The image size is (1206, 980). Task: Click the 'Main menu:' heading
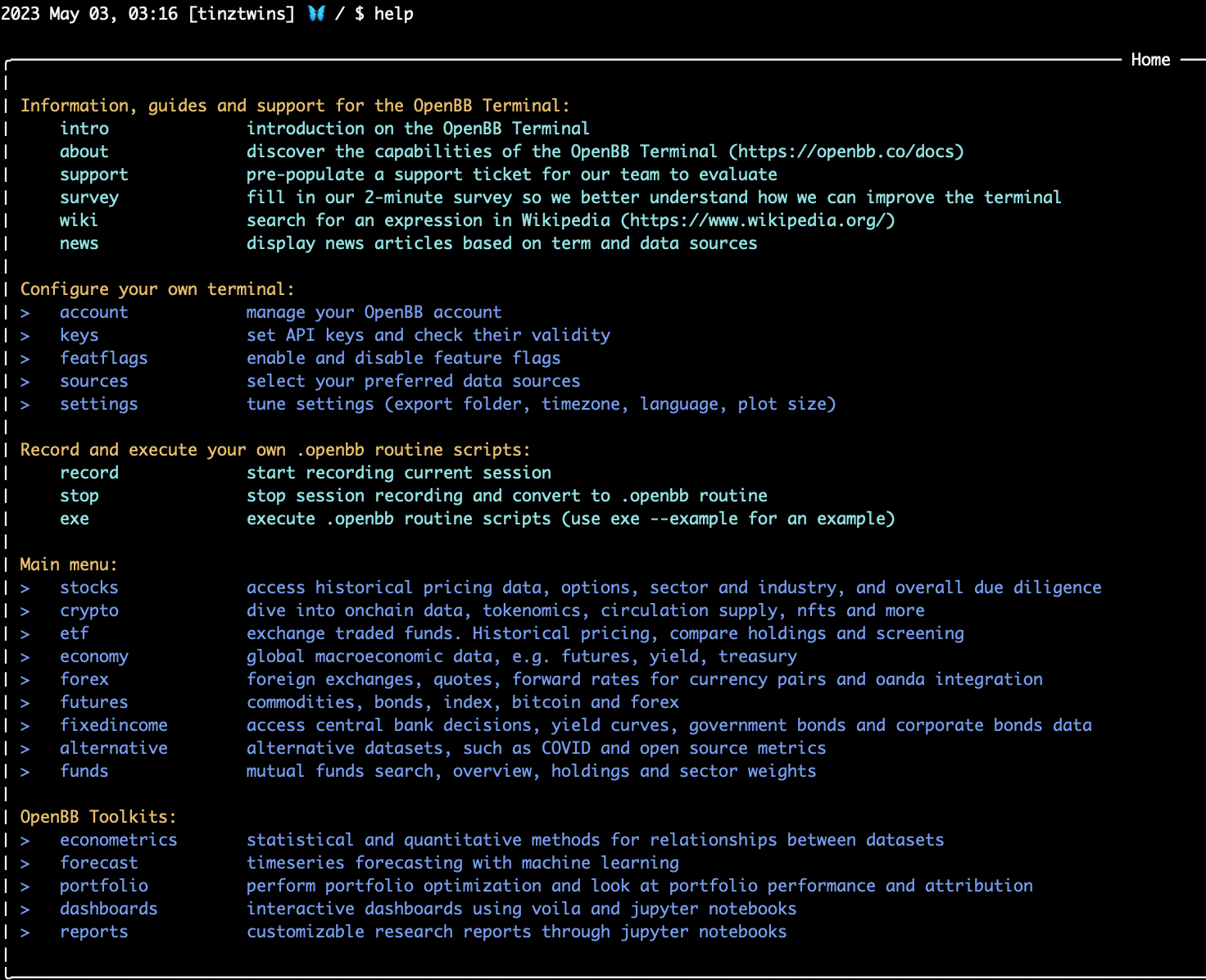point(69,565)
